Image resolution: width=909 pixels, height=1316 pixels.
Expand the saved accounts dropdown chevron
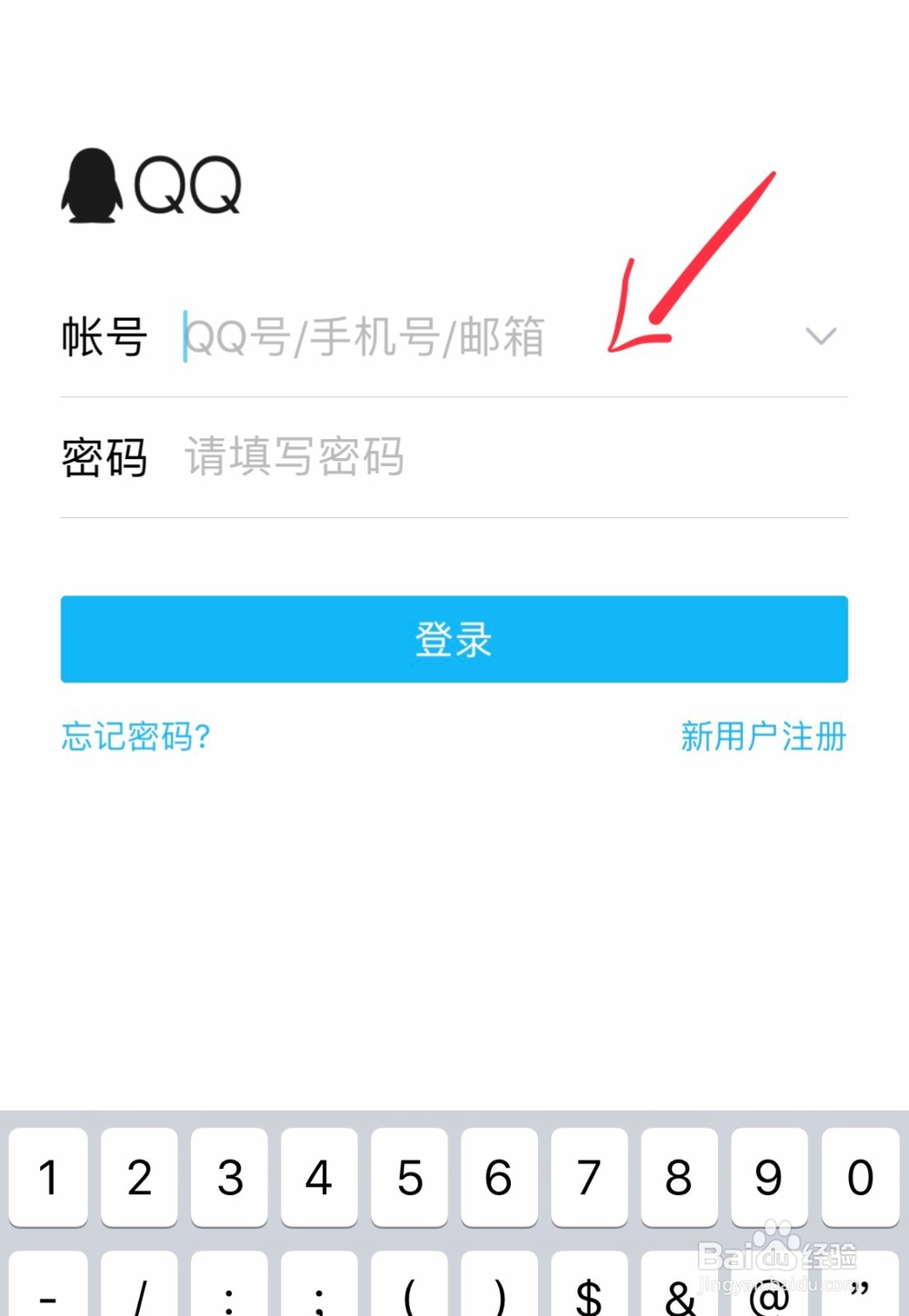821,336
